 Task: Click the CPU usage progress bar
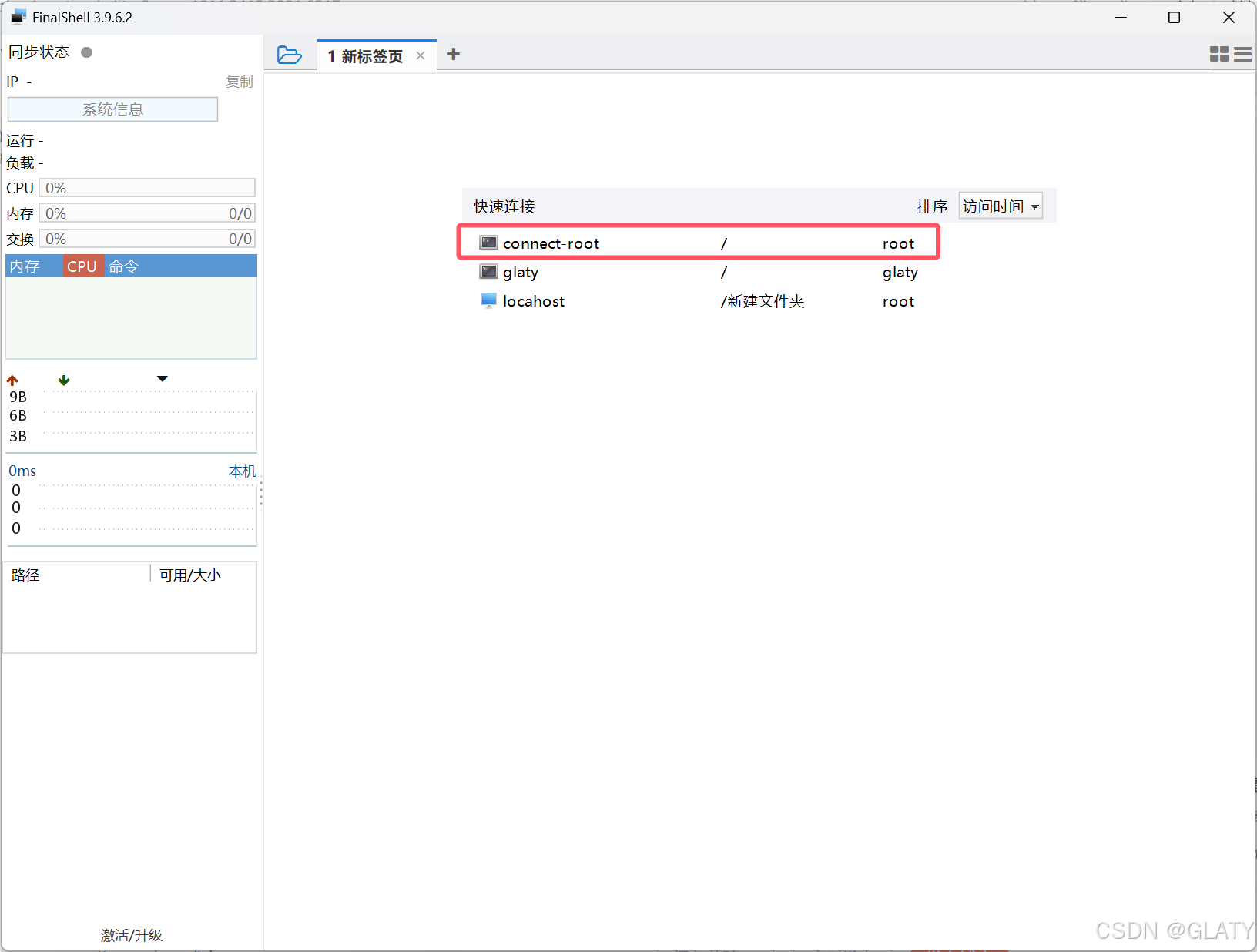pos(147,188)
